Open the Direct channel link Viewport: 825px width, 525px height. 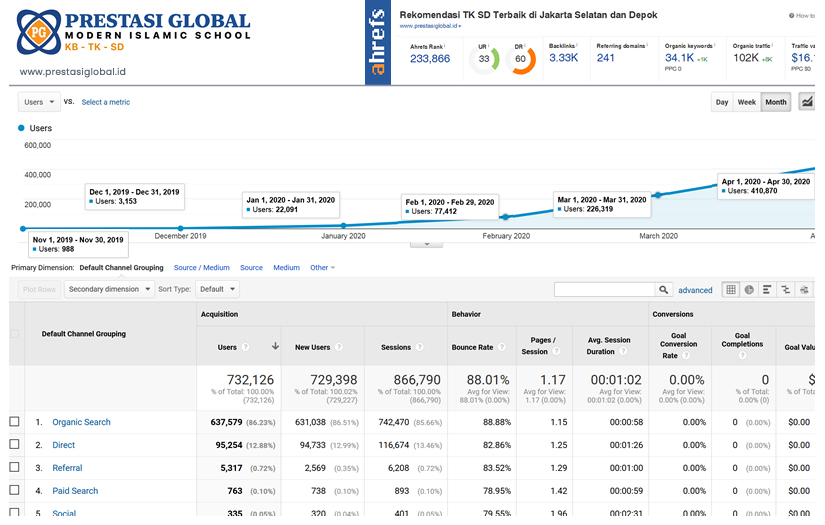[64, 445]
